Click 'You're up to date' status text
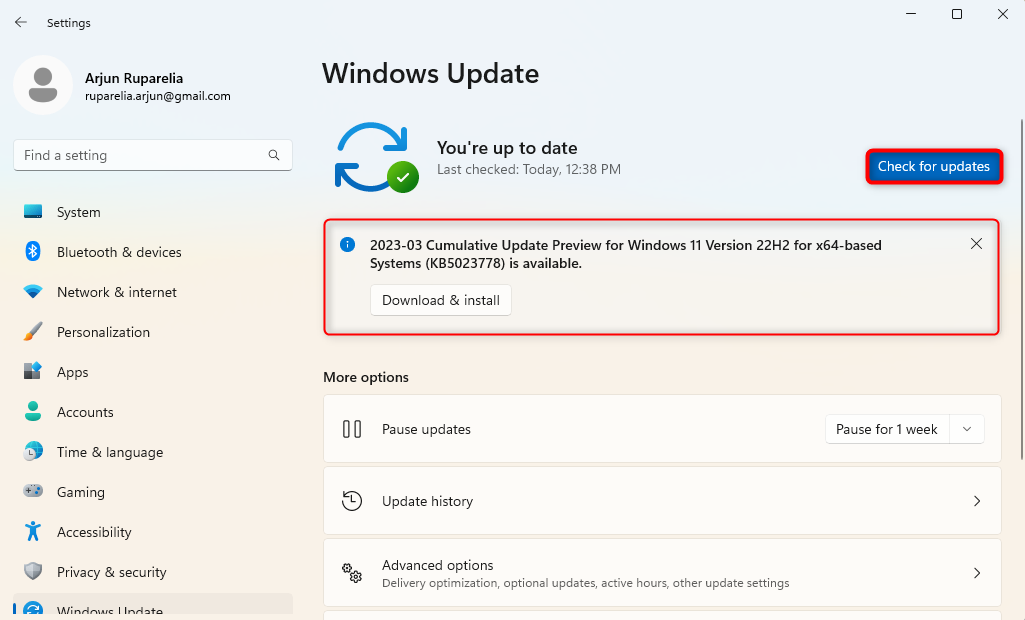This screenshot has height=620, width=1025. point(507,148)
